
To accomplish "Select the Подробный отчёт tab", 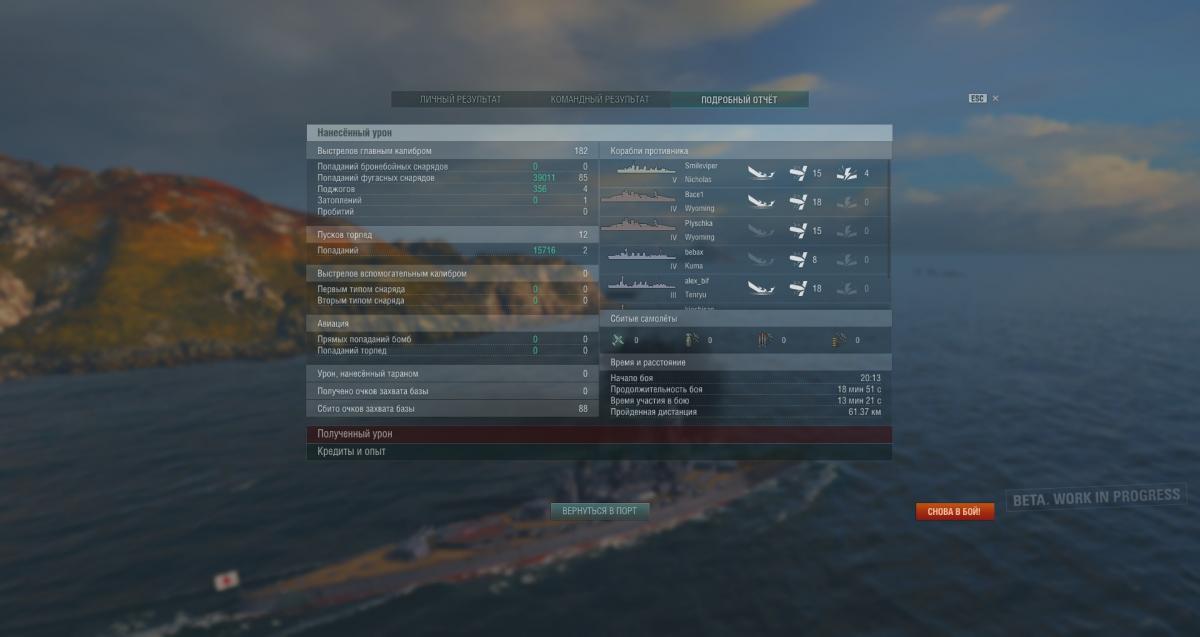I will (739, 100).
